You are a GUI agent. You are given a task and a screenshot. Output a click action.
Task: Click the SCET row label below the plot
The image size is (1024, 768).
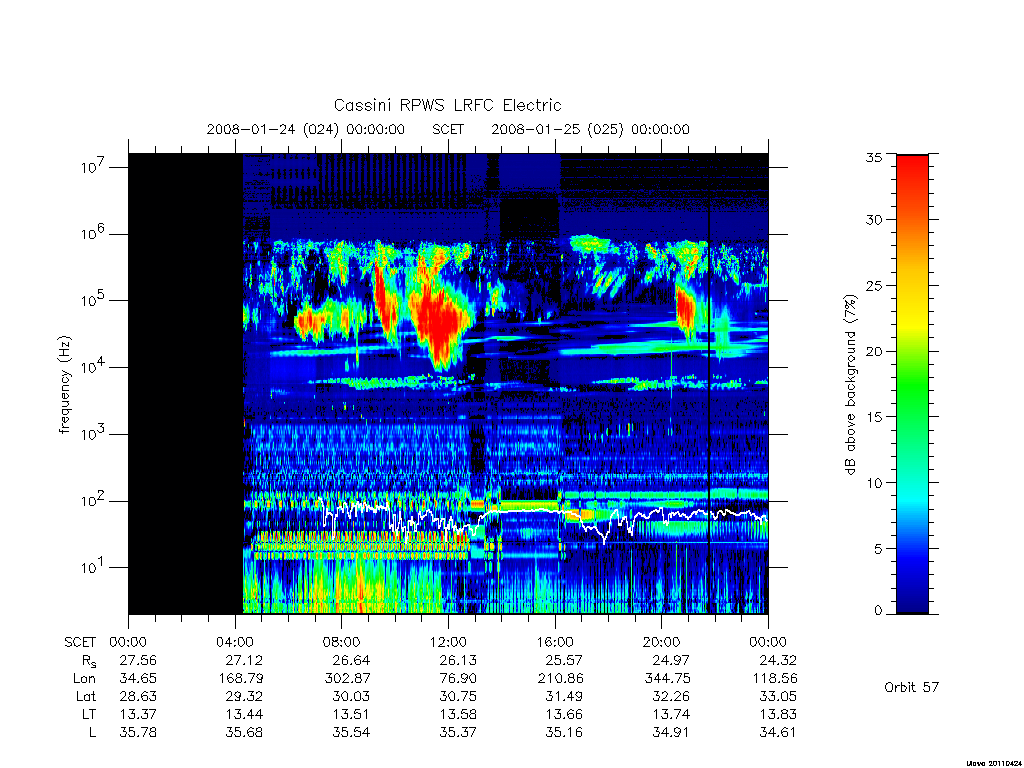80,642
